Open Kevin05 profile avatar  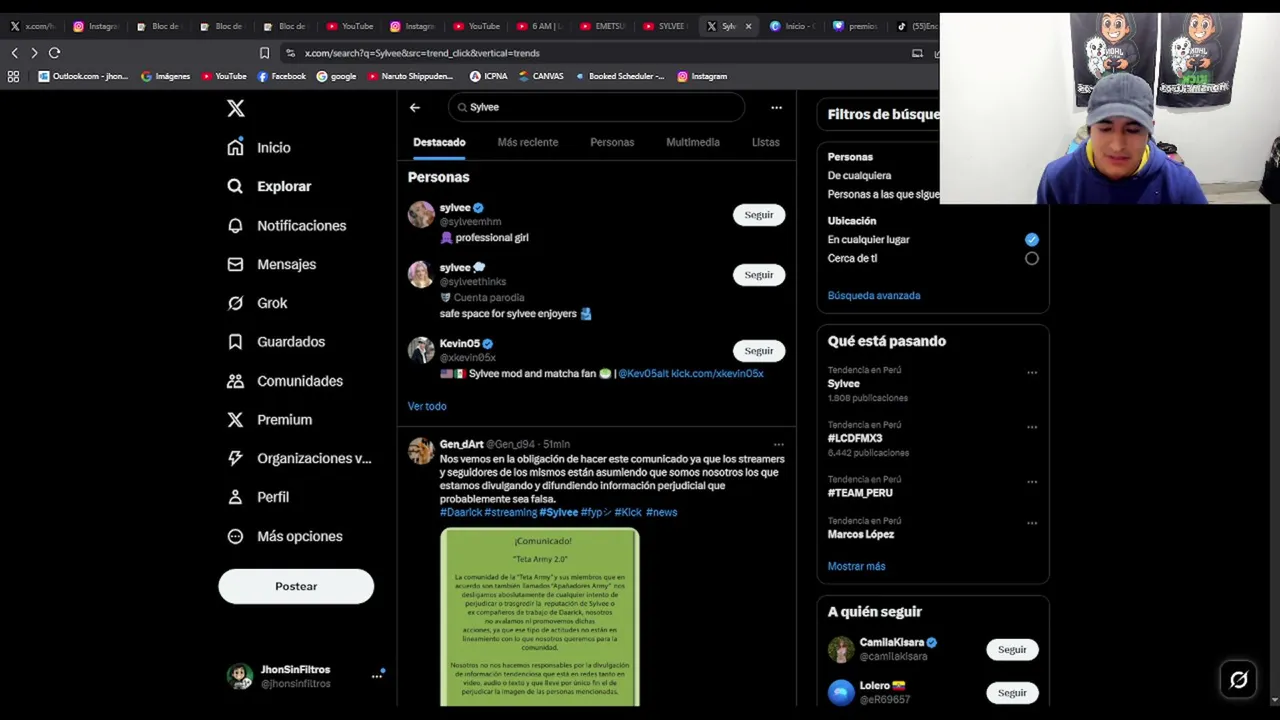(421, 350)
